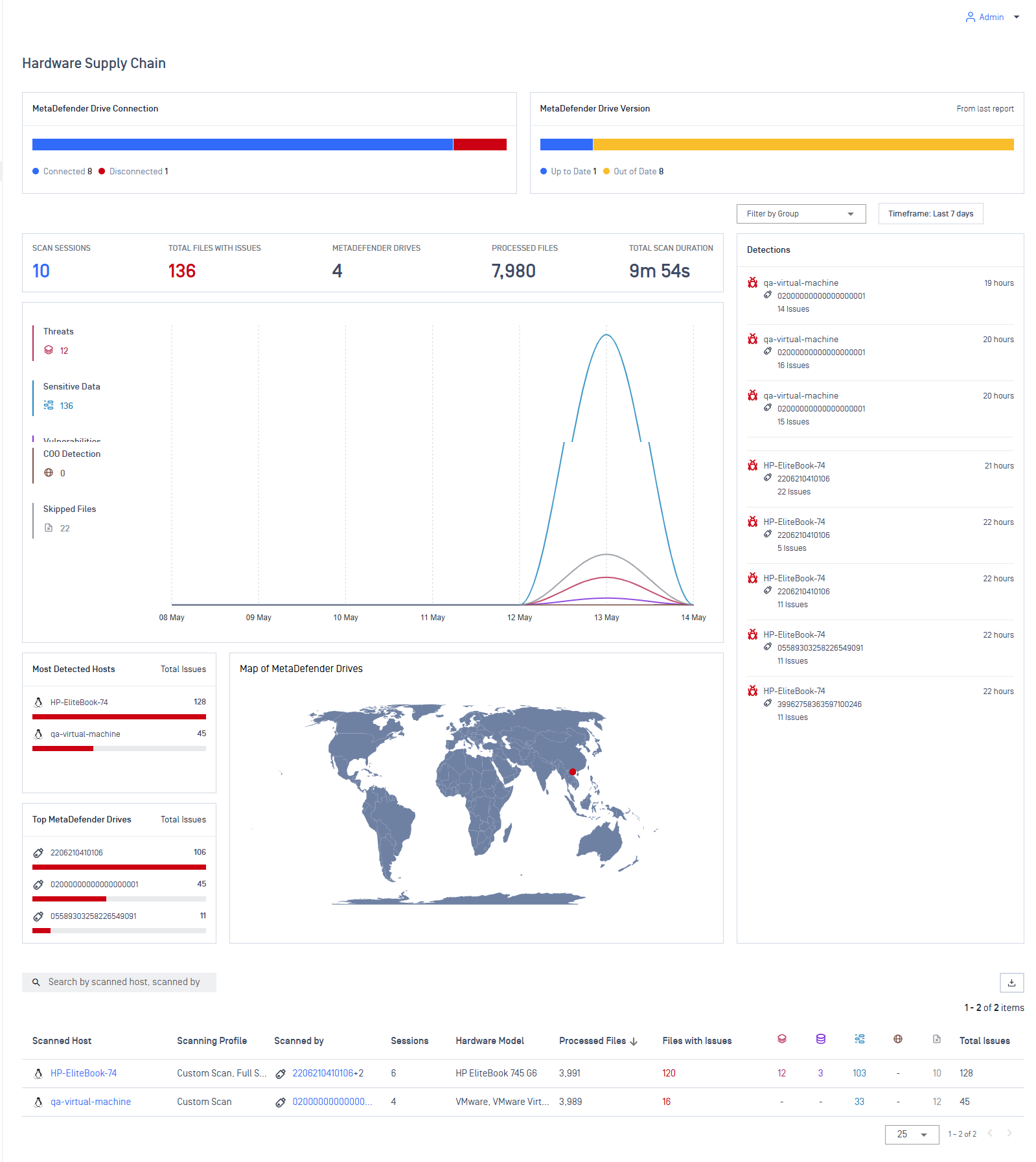Click the Out of Date legend item
This screenshot has height=1162, width=1036.
coord(634,172)
